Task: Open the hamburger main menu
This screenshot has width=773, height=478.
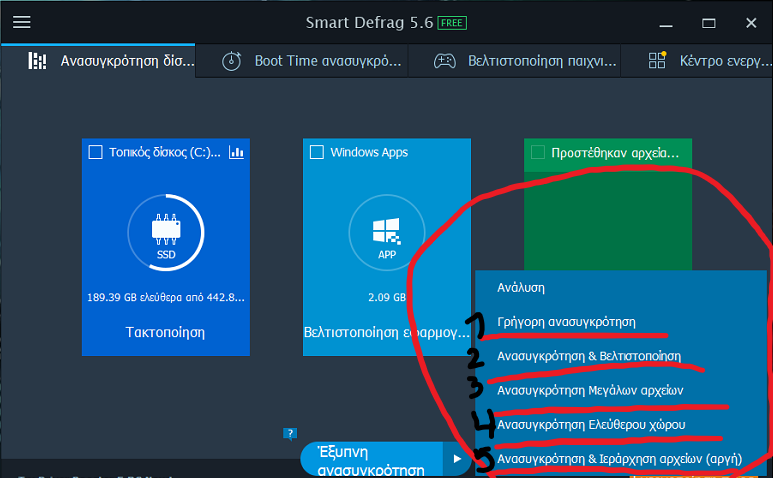Action: tap(22, 22)
